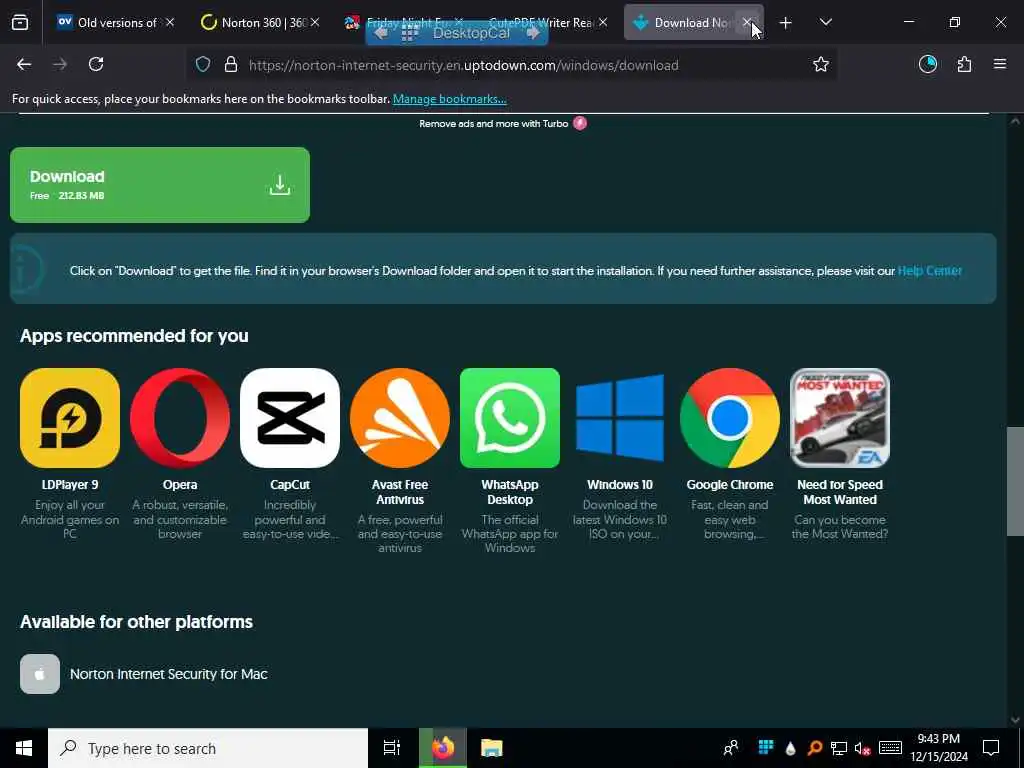Click Remove ads with Turbo link
1024x768 pixels.
503,123
